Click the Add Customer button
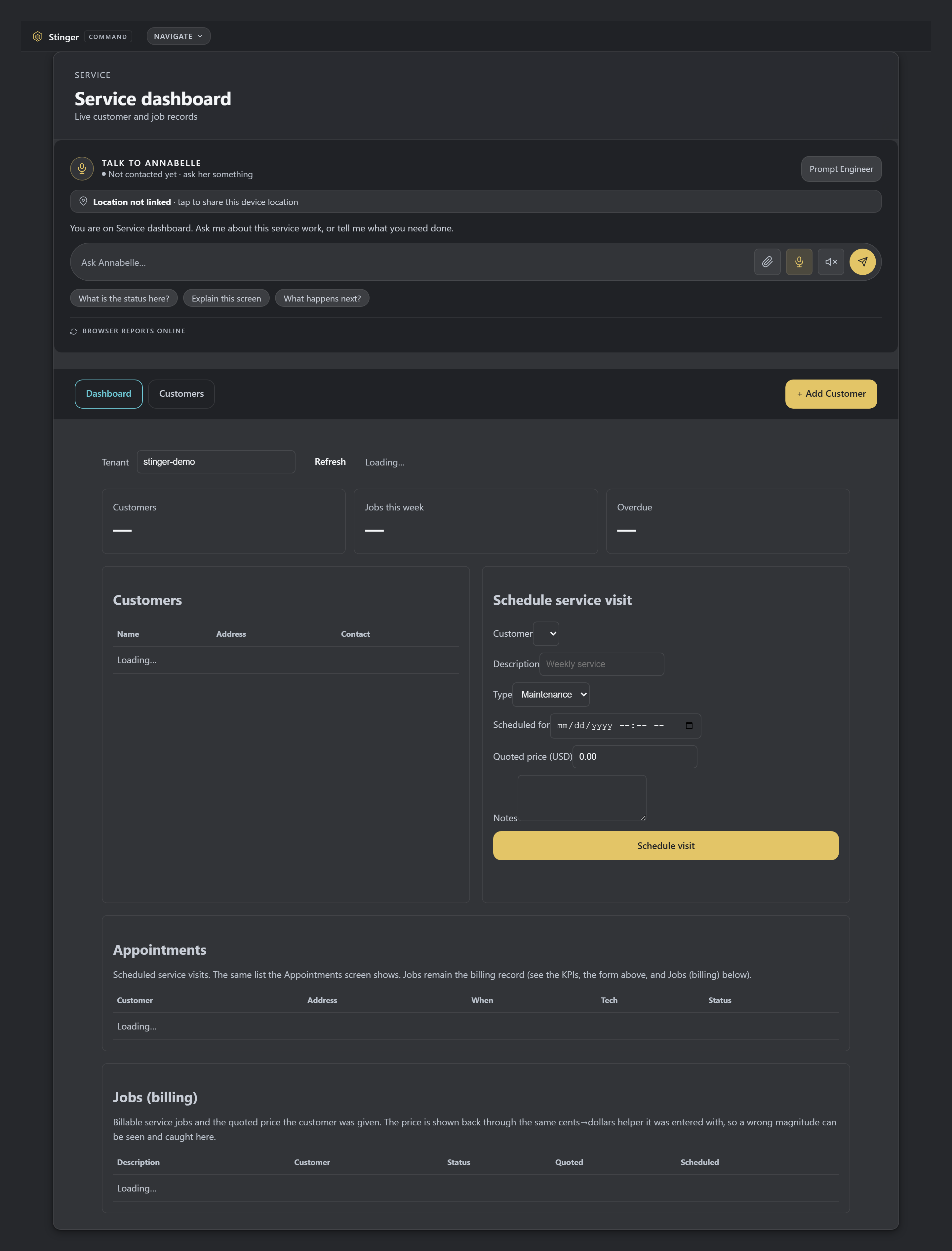Image resolution: width=952 pixels, height=1251 pixels. (x=831, y=393)
